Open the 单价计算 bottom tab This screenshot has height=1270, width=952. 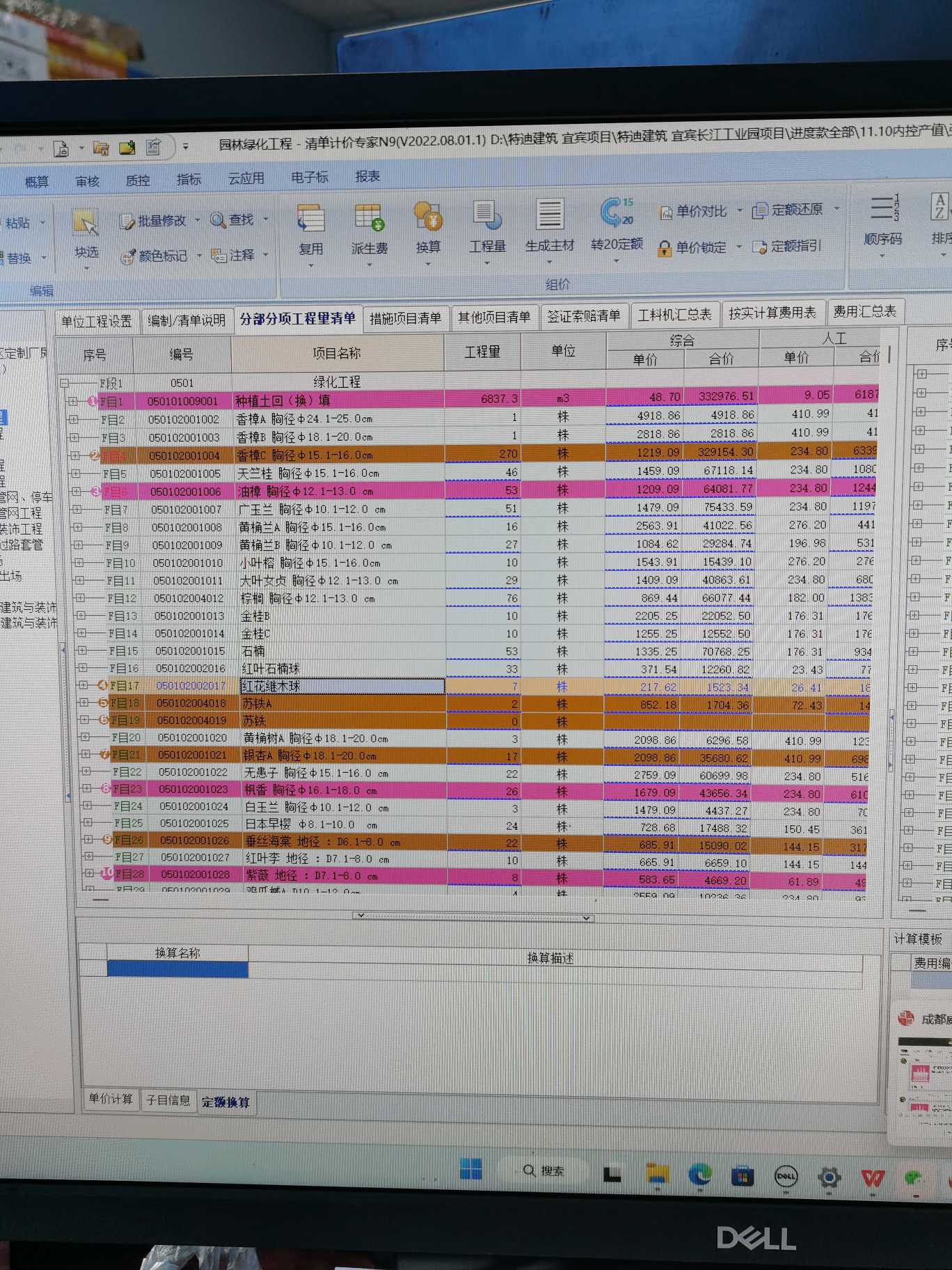111,1099
